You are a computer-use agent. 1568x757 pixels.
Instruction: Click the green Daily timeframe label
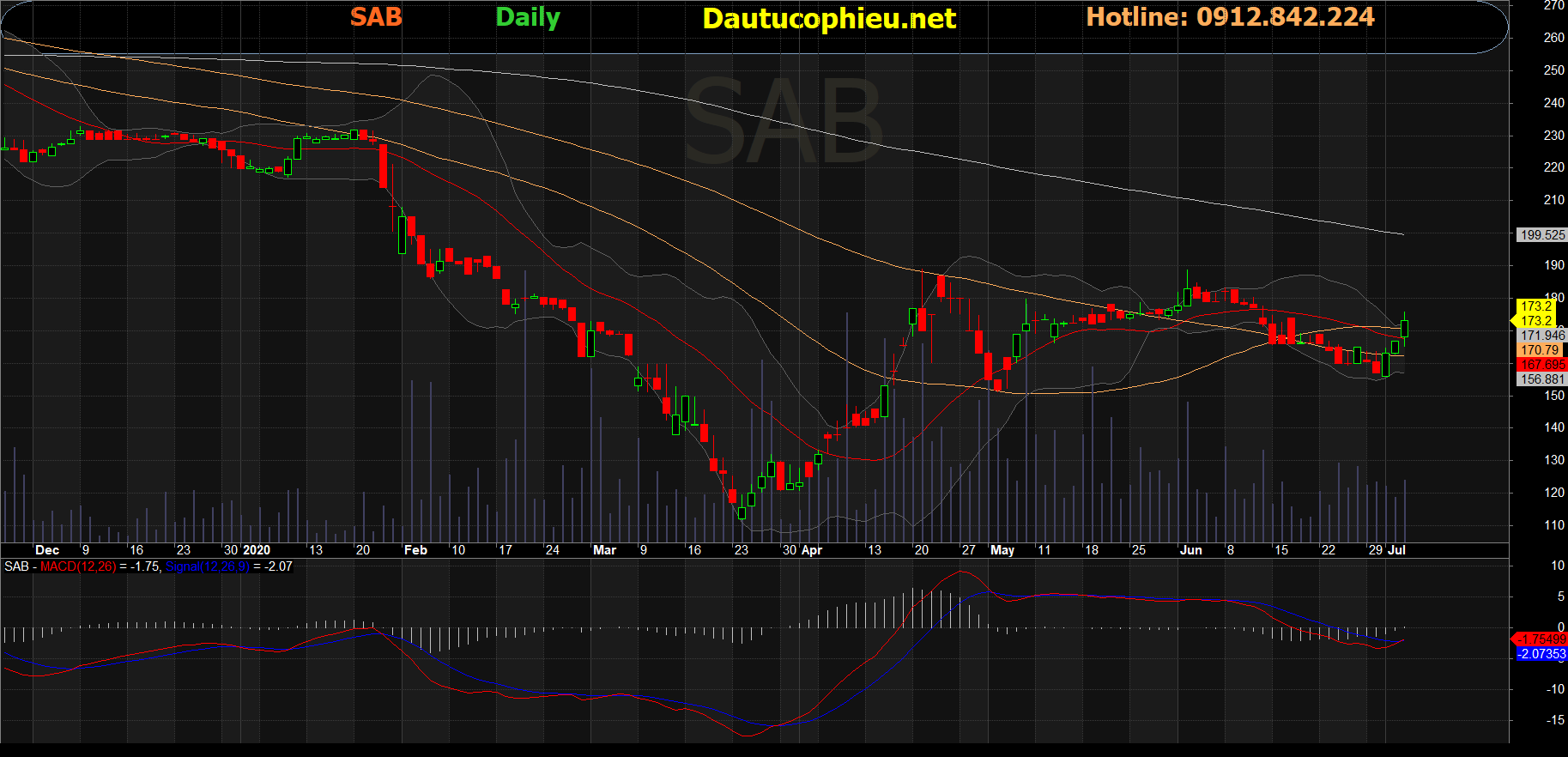pyautogui.click(x=528, y=18)
